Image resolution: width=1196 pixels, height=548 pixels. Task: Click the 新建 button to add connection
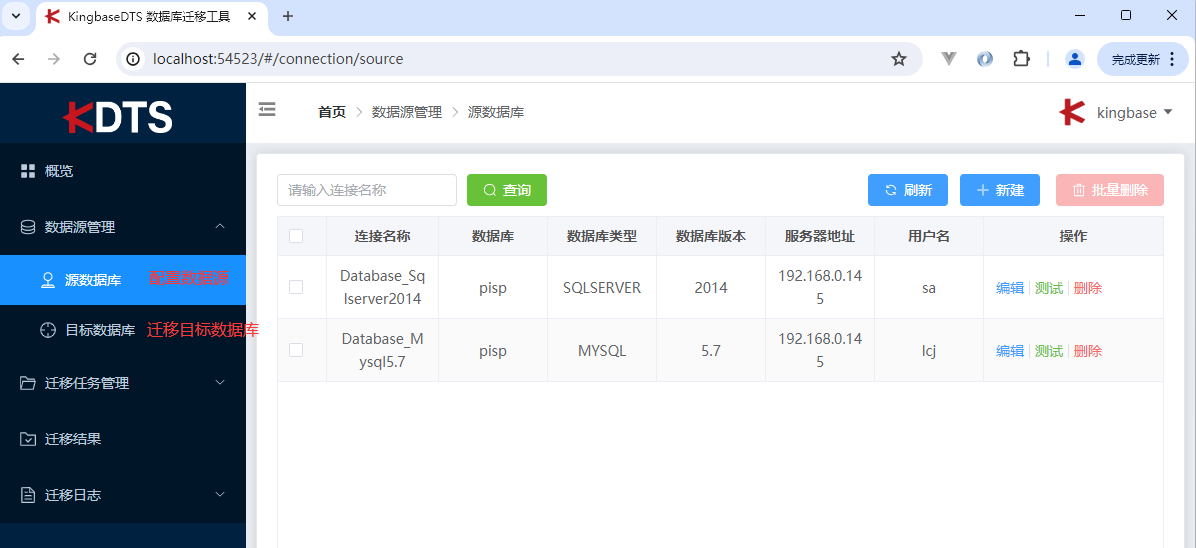[999, 190]
